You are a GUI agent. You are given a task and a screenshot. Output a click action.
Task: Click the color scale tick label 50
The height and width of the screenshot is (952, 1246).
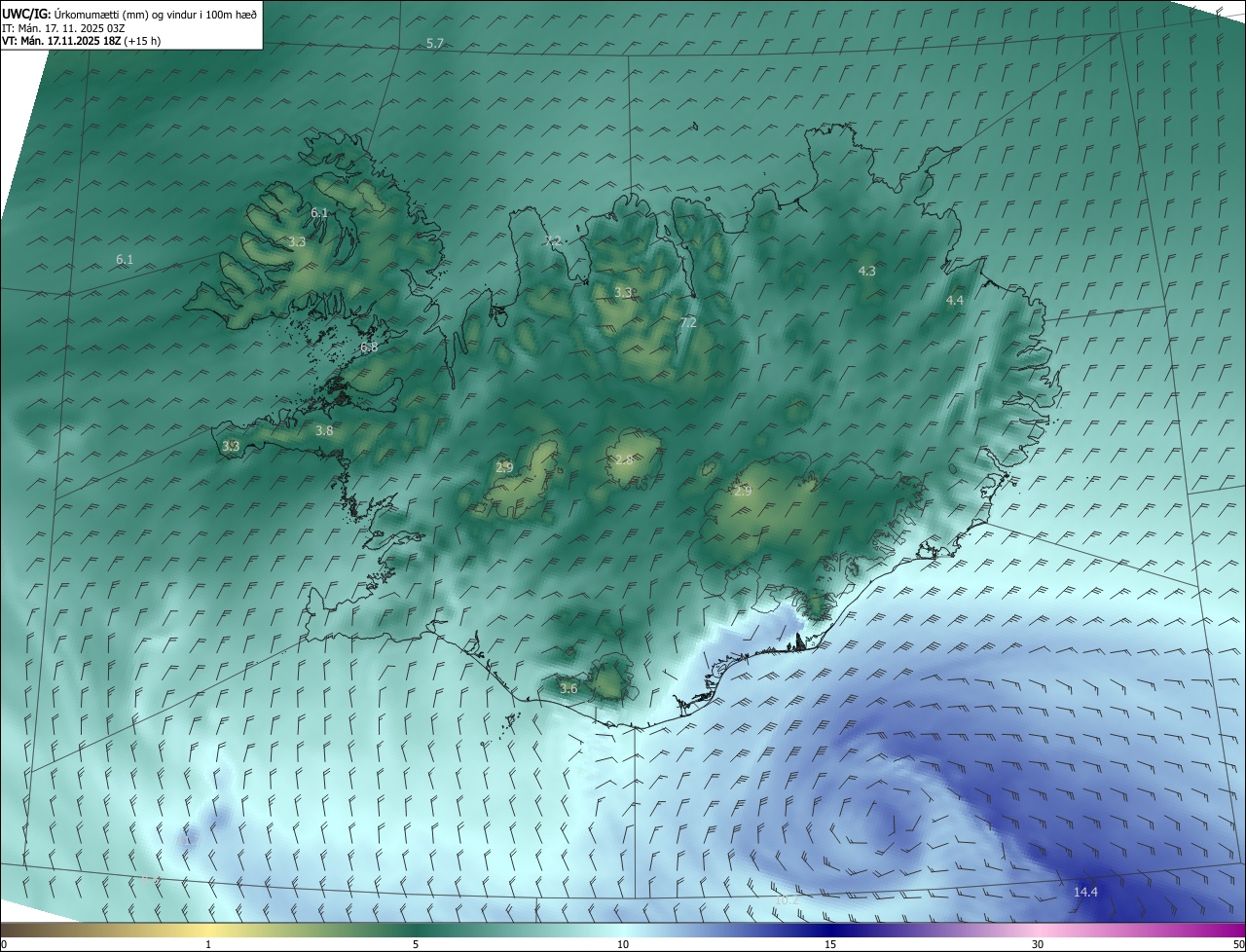[x=1238, y=944]
